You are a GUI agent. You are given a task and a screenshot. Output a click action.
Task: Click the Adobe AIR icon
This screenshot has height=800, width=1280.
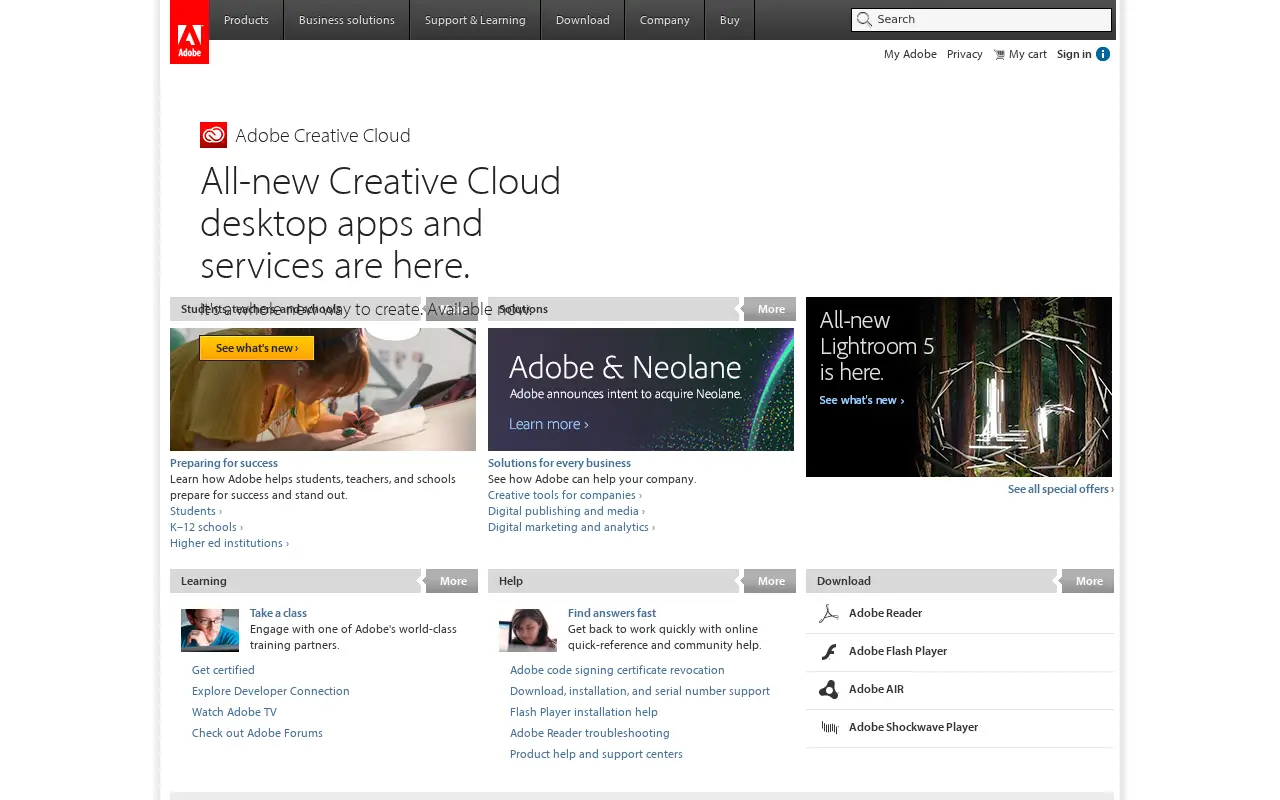click(828, 690)
